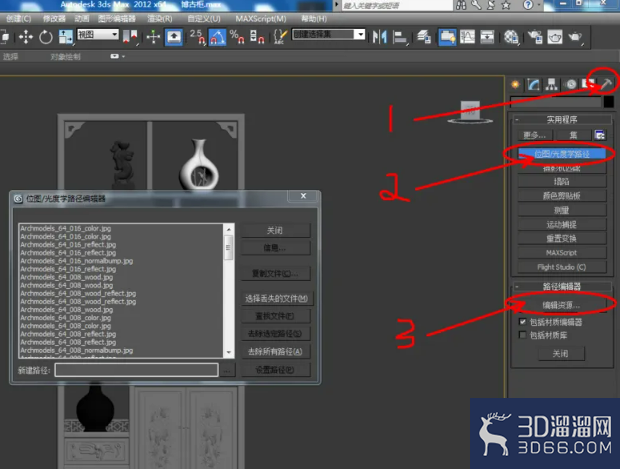
Task: Toggle the Percent Snap button
Action: [237, 37]
